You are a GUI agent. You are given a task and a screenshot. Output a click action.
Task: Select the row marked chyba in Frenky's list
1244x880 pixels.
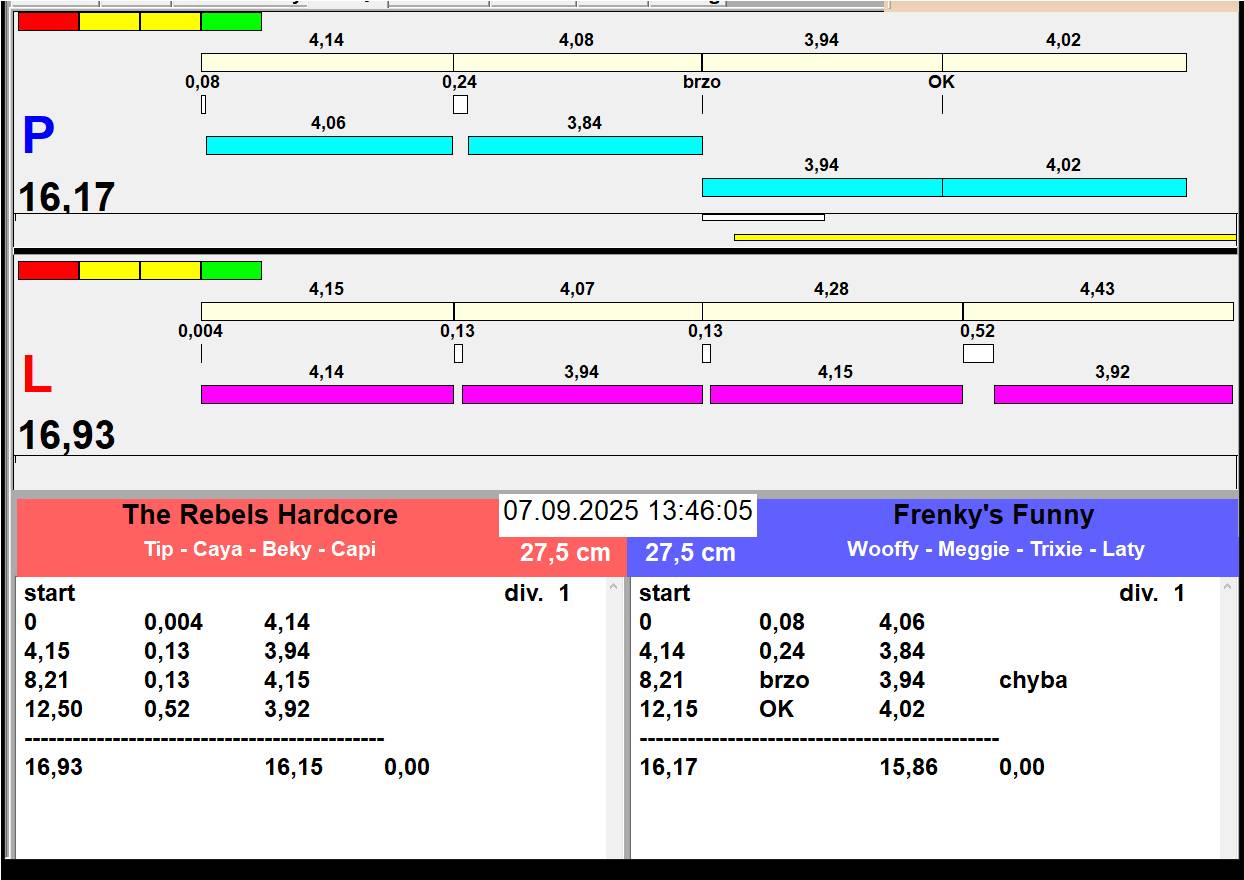pyautogui.click(x=850, y=680)
